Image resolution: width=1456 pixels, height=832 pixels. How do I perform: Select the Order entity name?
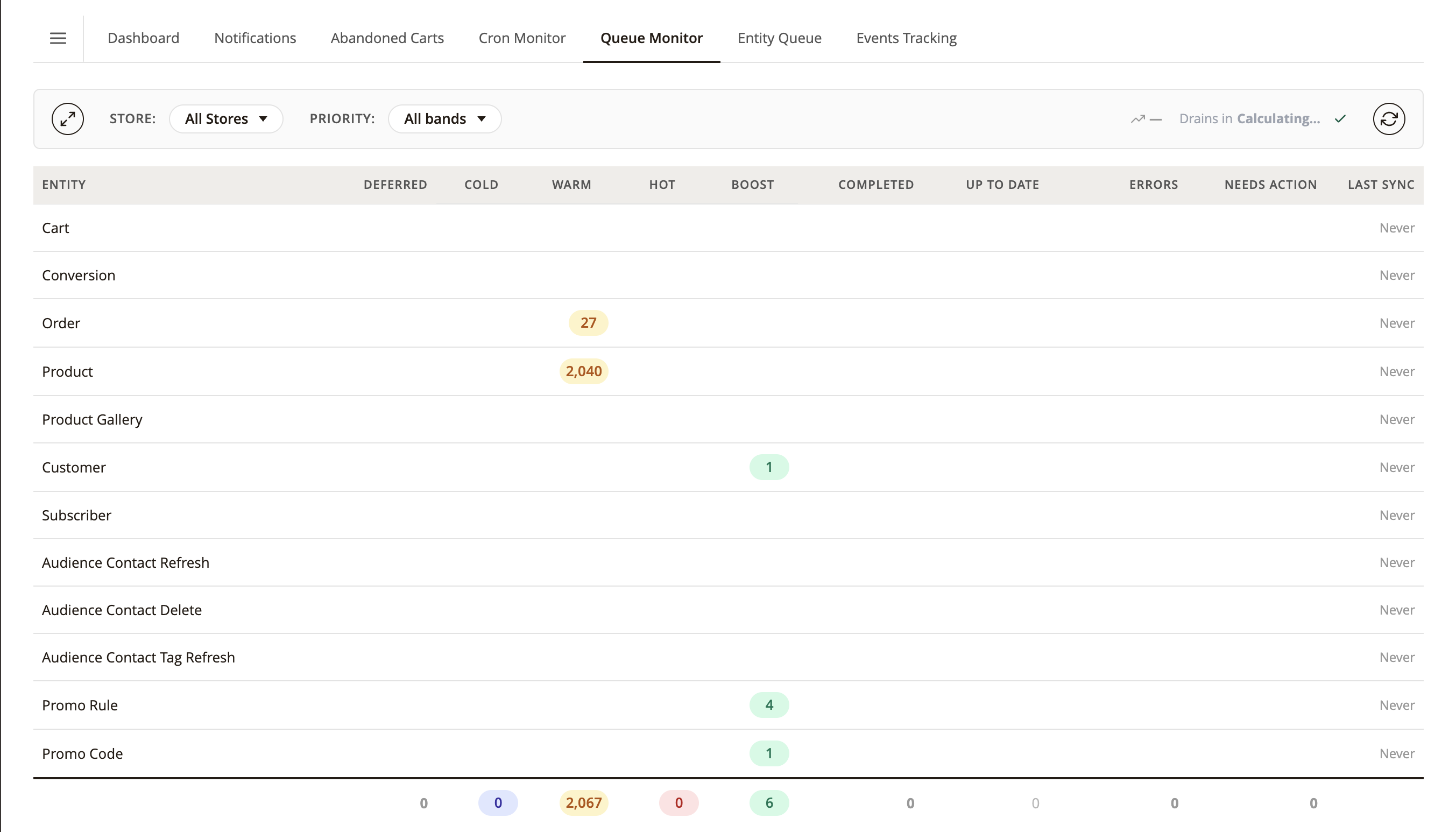tap(61, 323)
